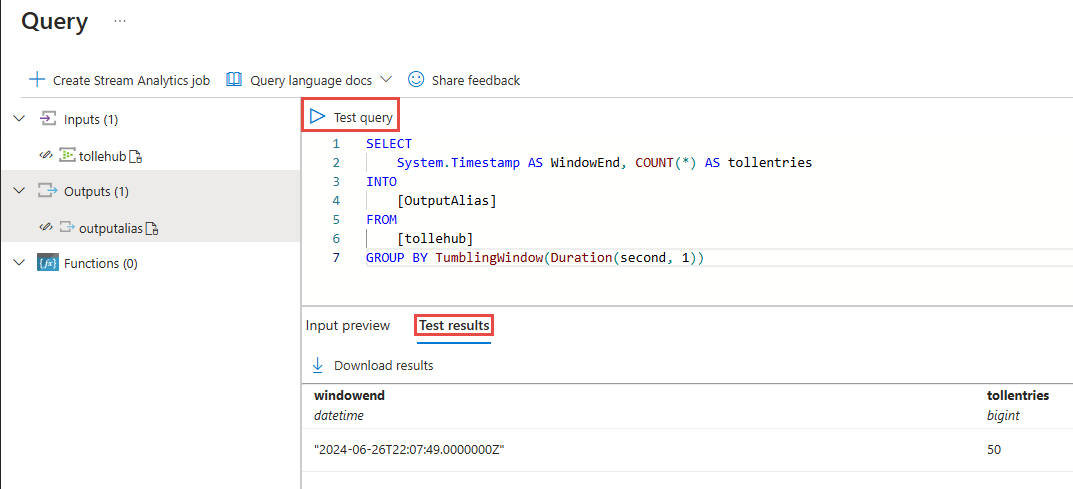
Task: Click the file lock icon beside tollehub
Action: point(136,156)
